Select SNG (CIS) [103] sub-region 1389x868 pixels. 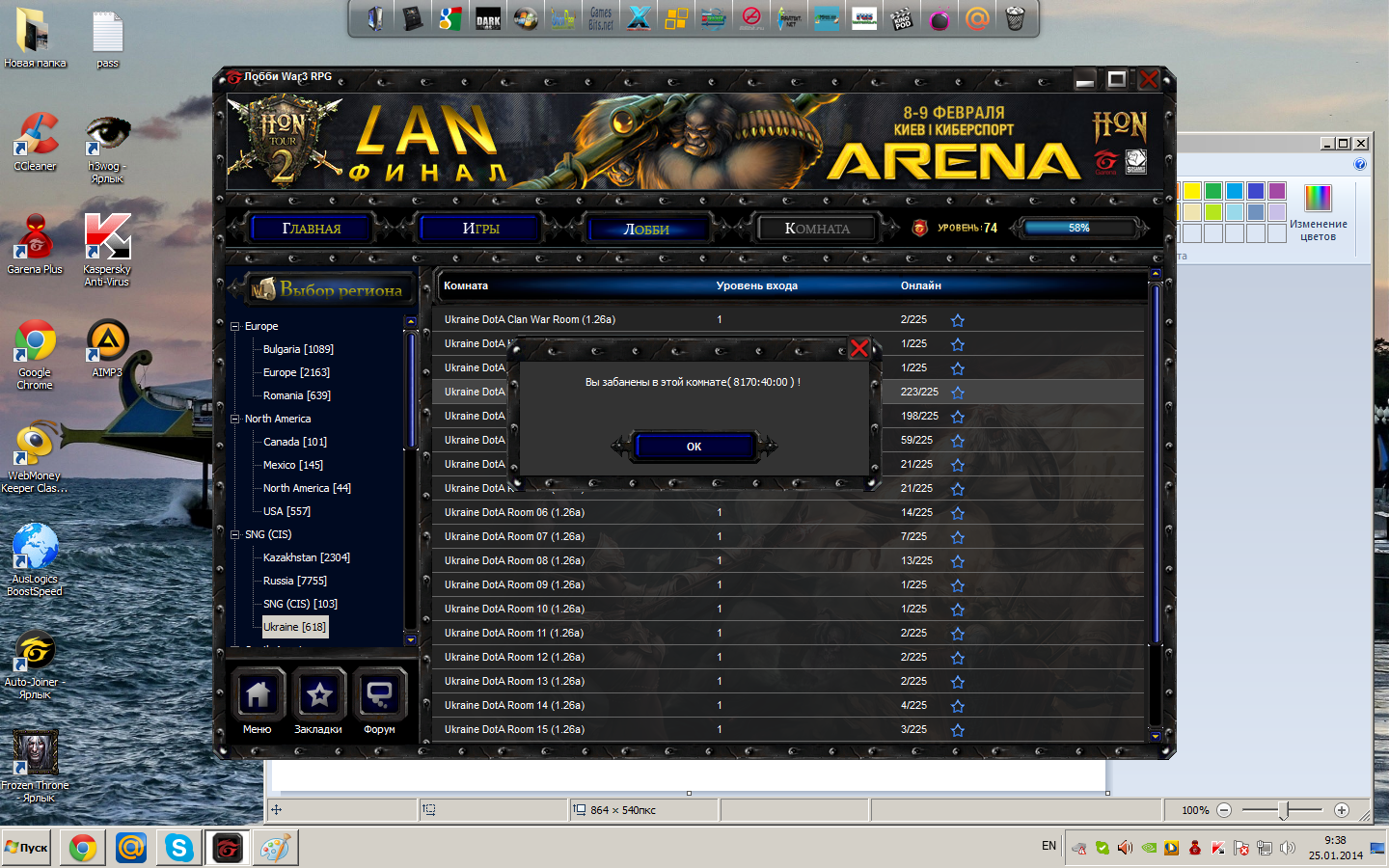(300, 604)
